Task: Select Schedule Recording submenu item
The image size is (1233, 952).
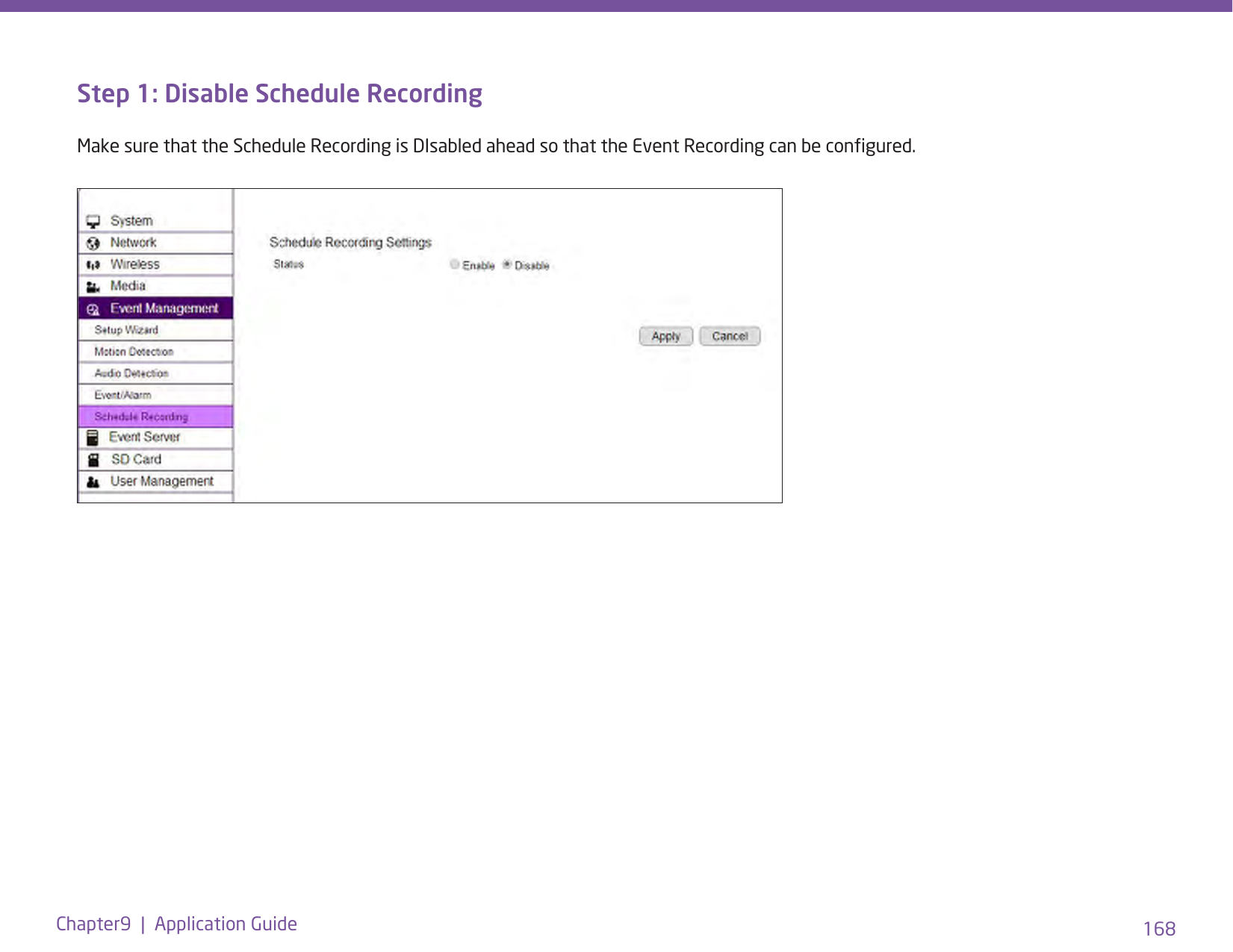Action: point(155,417)
